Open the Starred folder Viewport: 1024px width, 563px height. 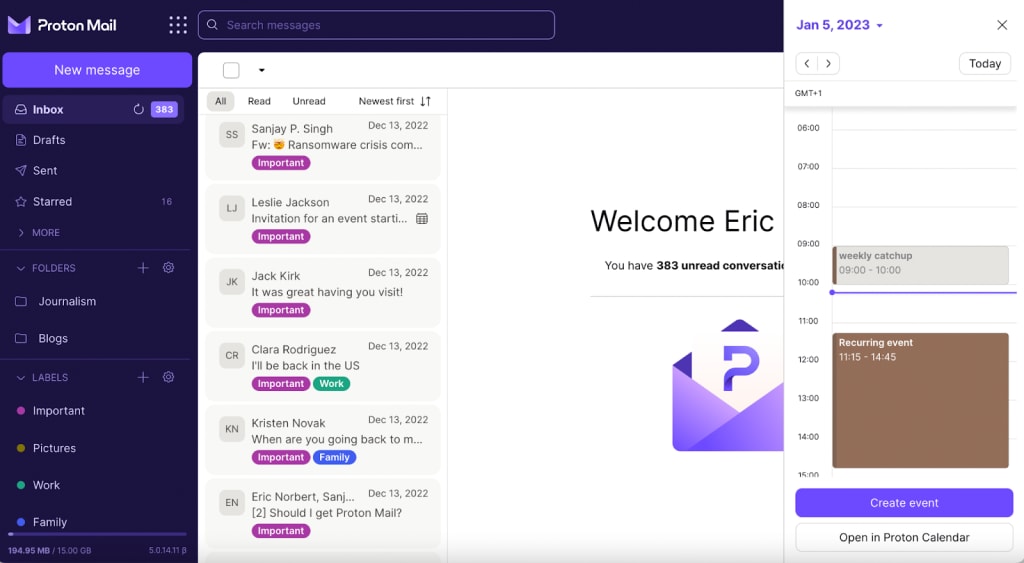(93, 201)
